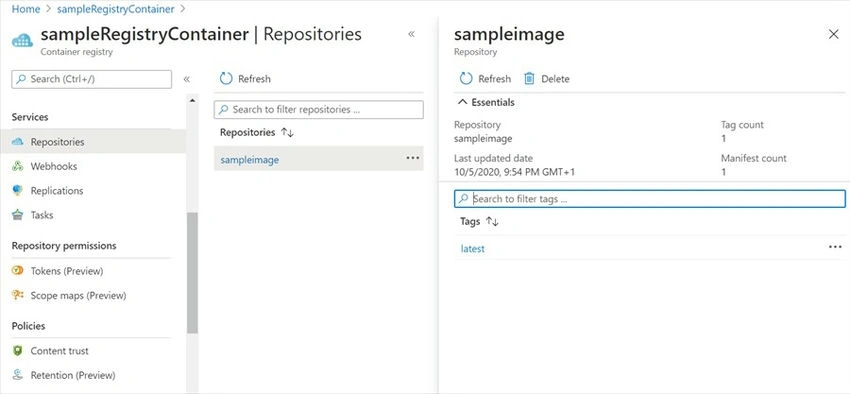Open the ellipsis menu for latest tag
This screenshot has width=850, height=394.
pos(835,247)
